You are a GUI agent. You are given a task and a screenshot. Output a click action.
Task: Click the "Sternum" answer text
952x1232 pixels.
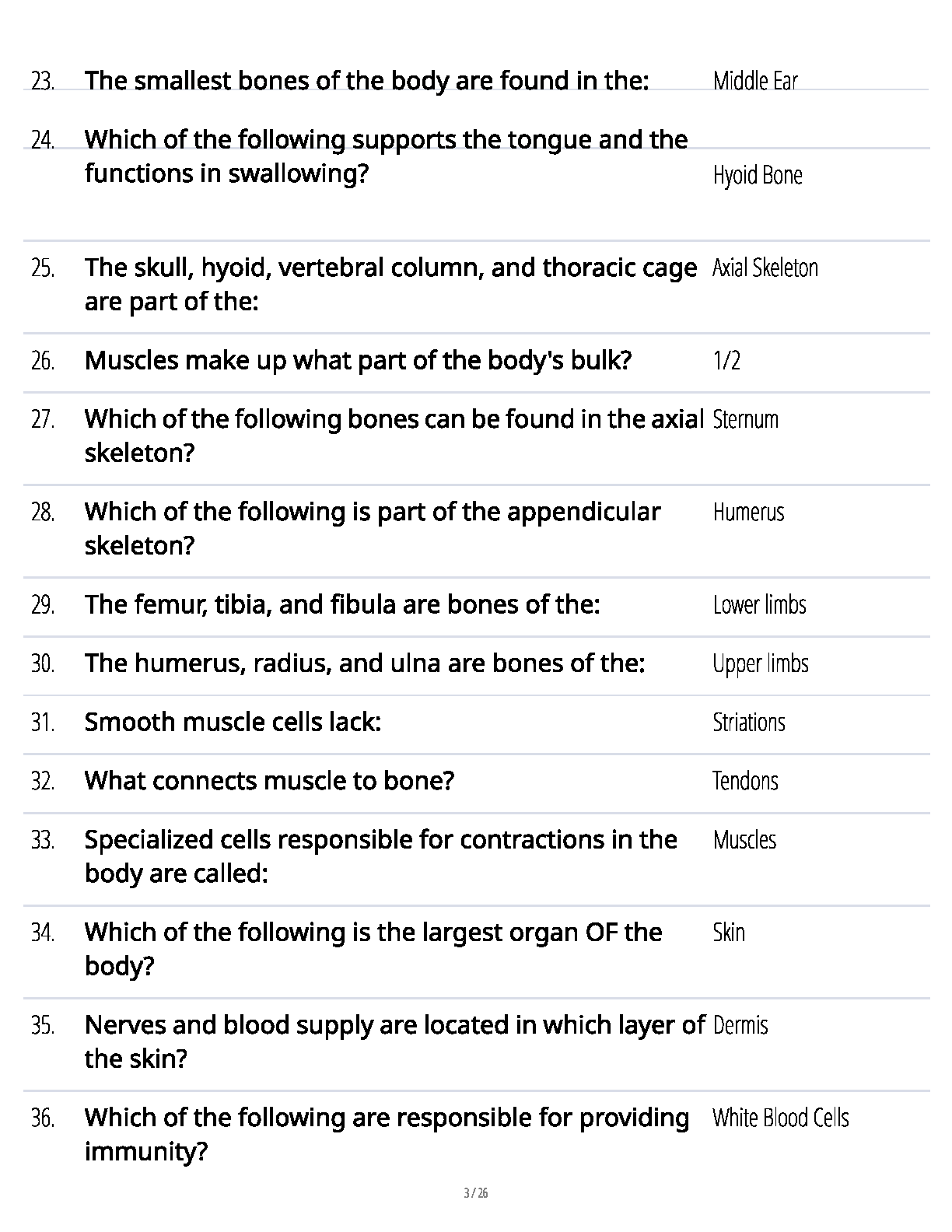[x=745, y=419]
